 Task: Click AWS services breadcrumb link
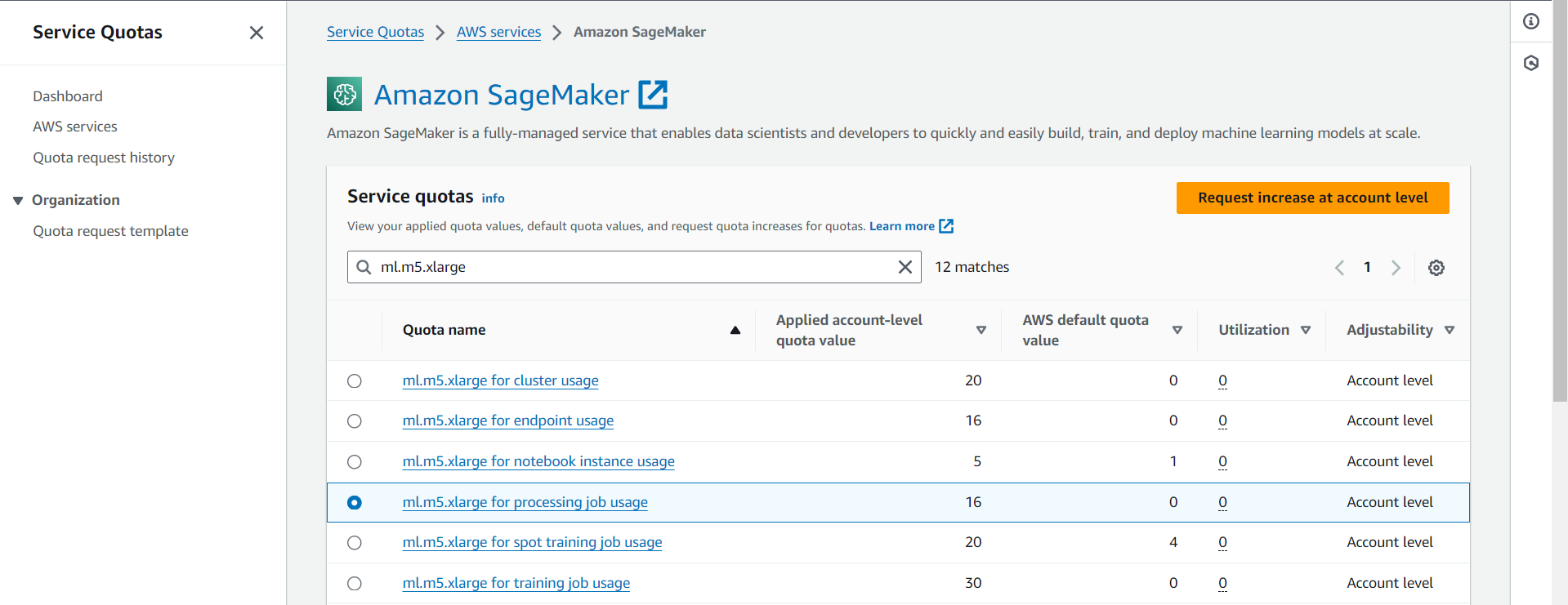[x=498, y=32]
